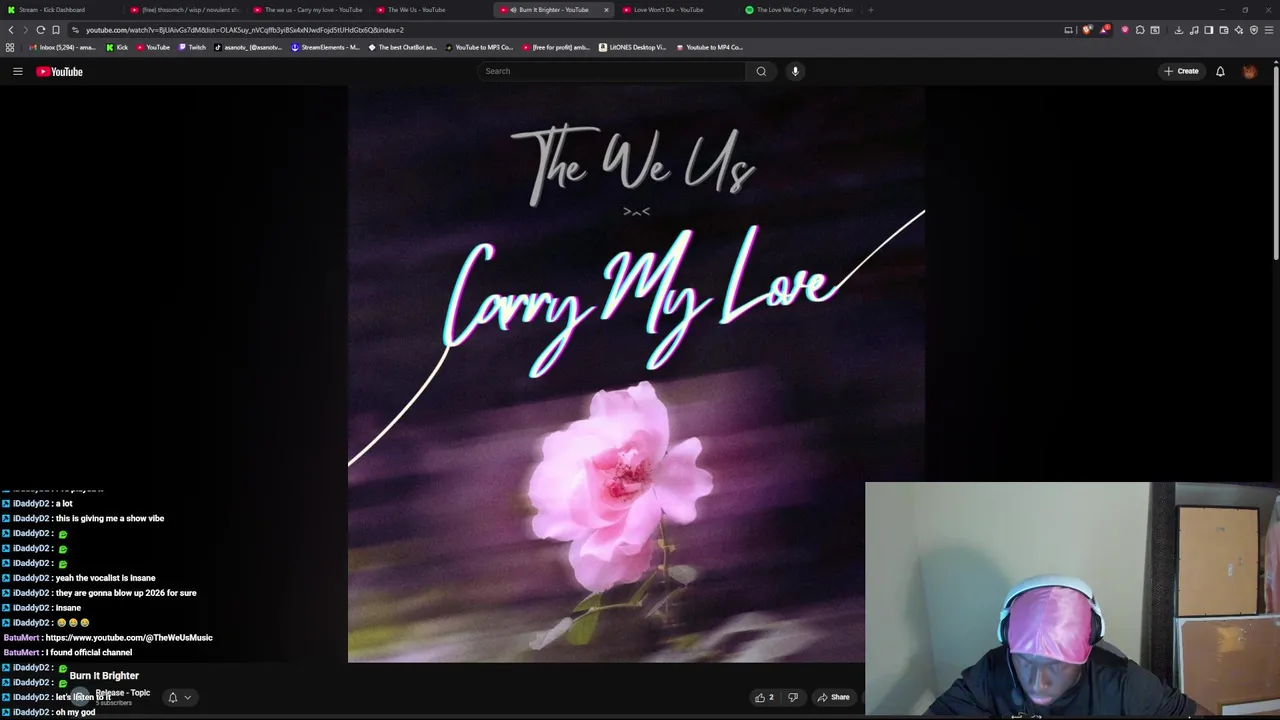Open the VPN shield icon

pos(1254,30)
